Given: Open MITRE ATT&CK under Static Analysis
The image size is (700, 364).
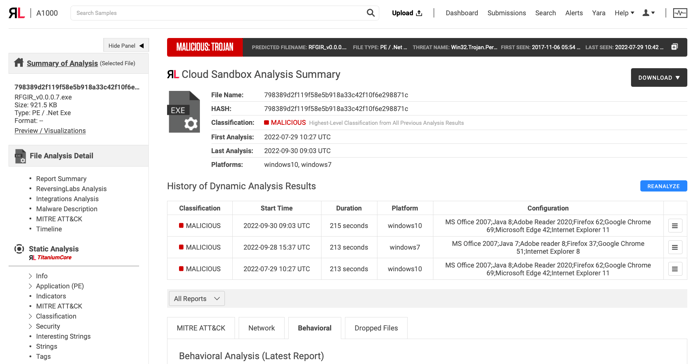Looking at the screenshot, I should point(59,306).
